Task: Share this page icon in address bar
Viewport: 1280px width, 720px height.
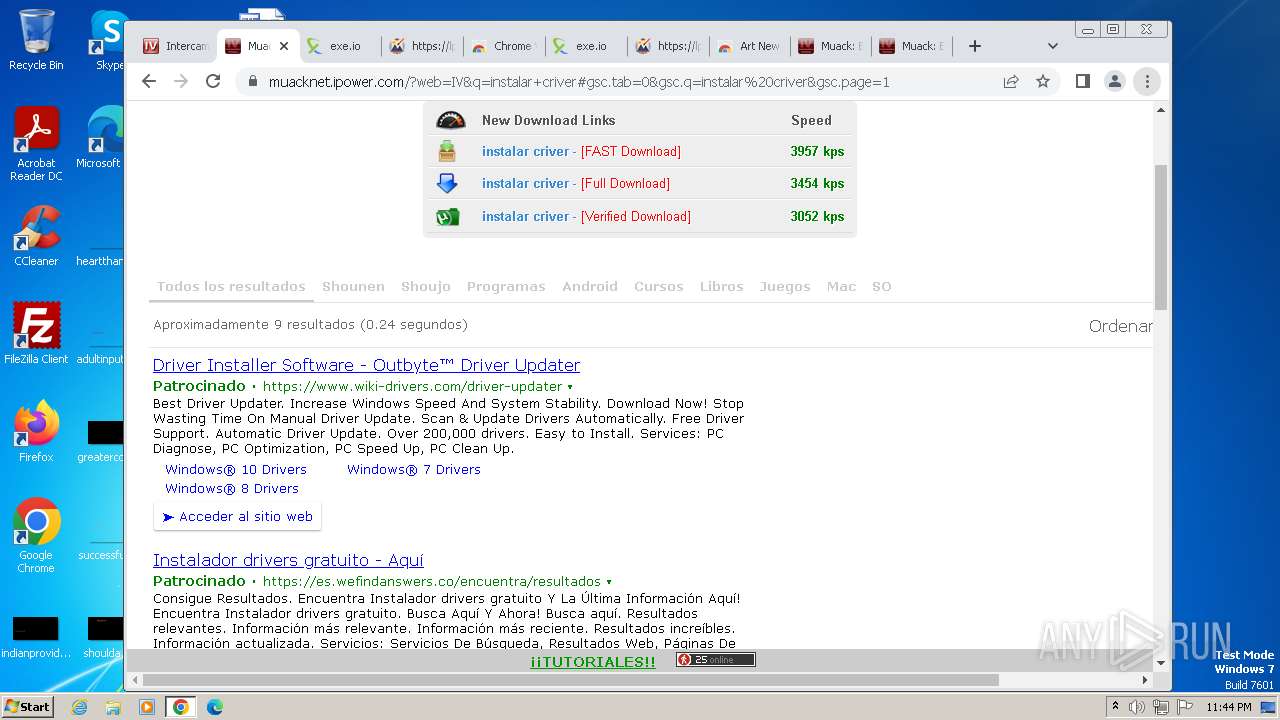Action: [1011, 81]
